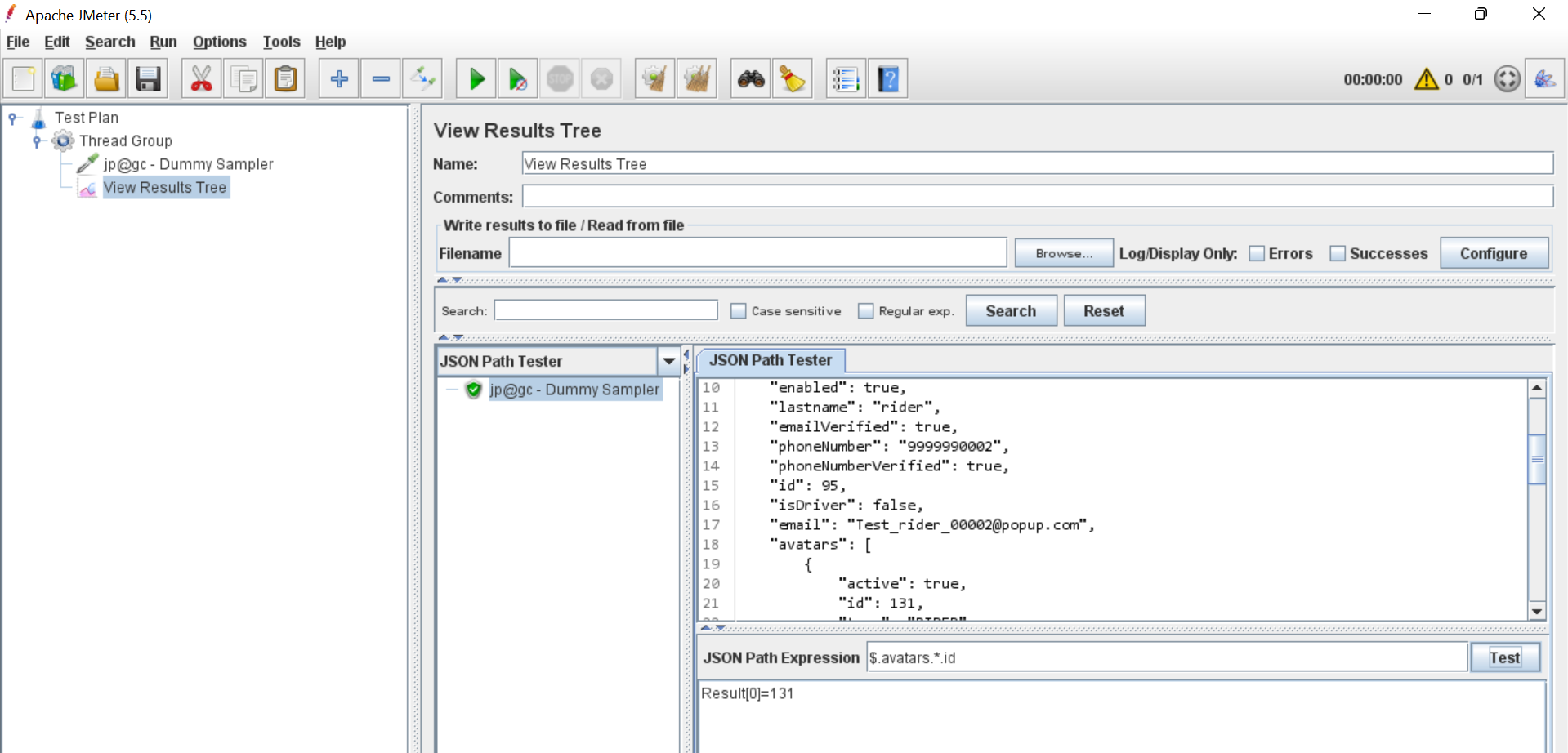Collapse the Test Plan root node
Viewport: 1568px width, 753px height.
pyautogui.click(x=13, y=118)
